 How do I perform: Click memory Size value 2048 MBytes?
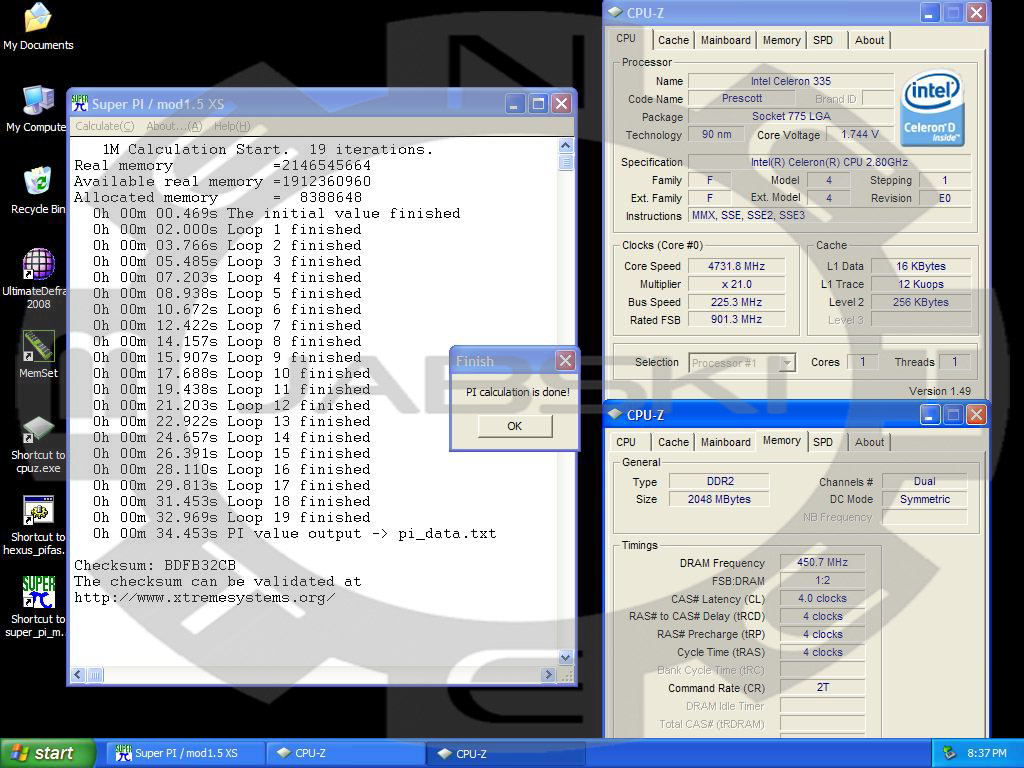coord(719,499)
